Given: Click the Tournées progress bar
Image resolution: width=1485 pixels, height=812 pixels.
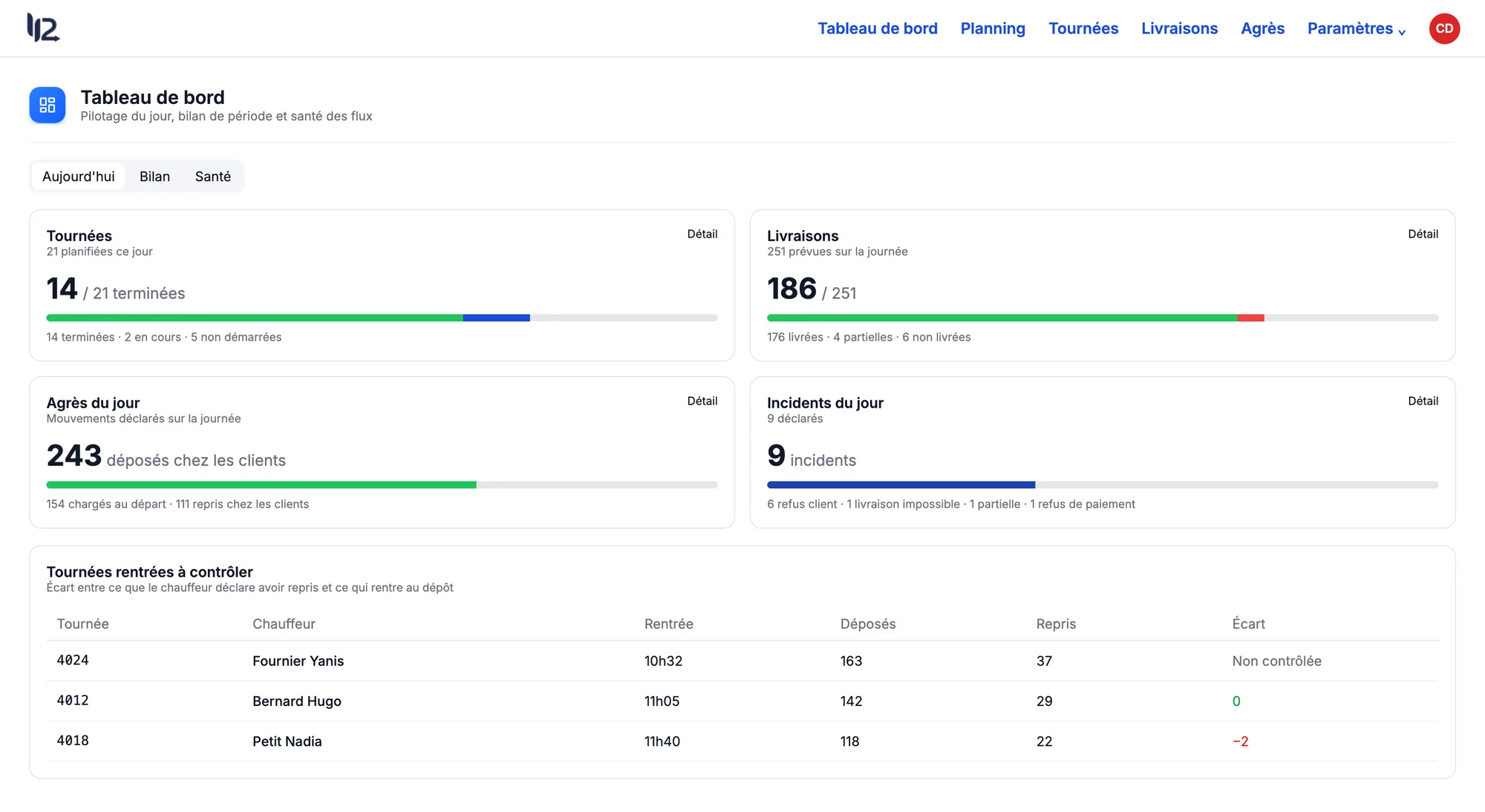Looking at the screenshot, I should (x=382, y=318).
